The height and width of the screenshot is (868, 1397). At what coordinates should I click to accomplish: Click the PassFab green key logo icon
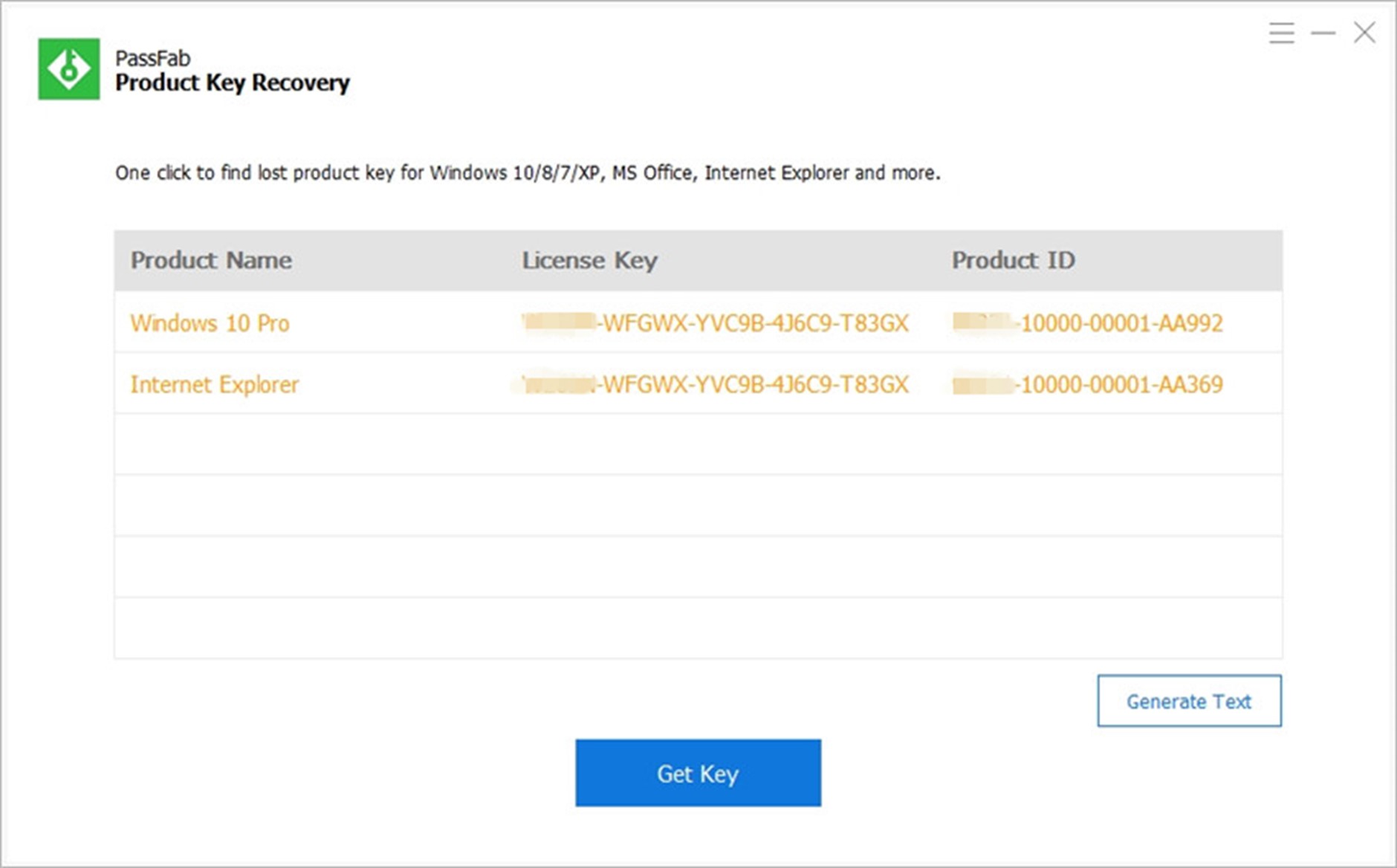point(69,71)
